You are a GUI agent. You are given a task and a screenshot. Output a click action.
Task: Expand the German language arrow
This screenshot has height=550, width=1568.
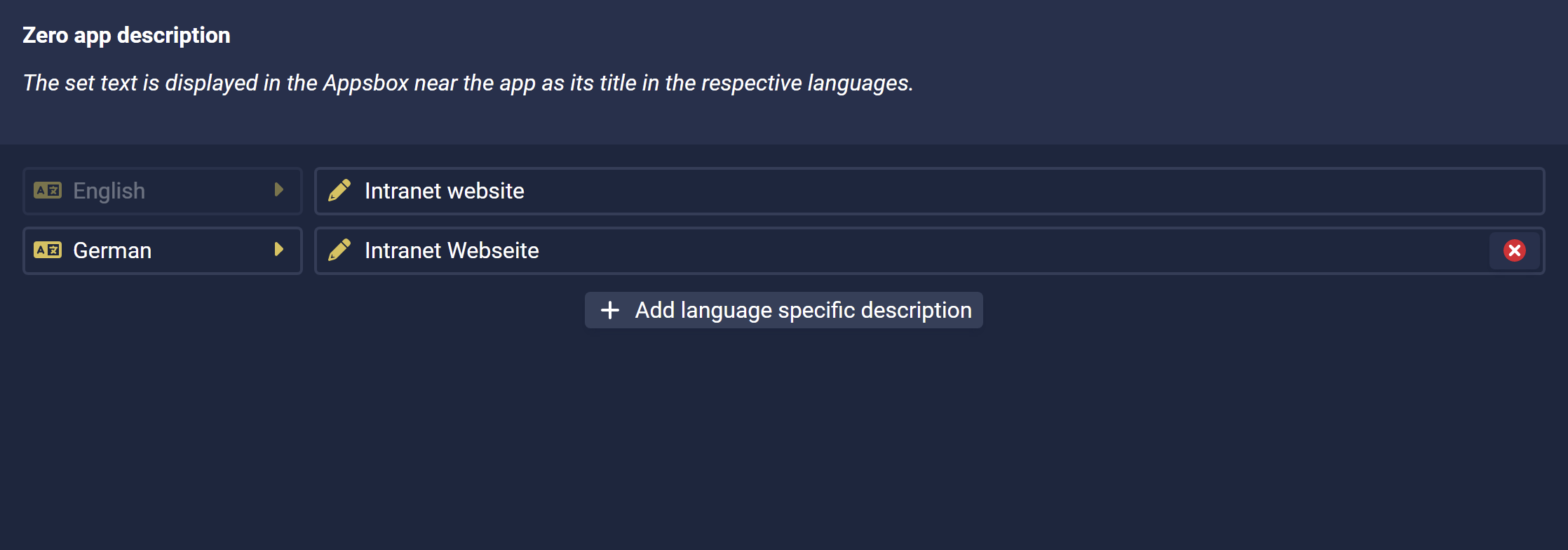point(279,249)
